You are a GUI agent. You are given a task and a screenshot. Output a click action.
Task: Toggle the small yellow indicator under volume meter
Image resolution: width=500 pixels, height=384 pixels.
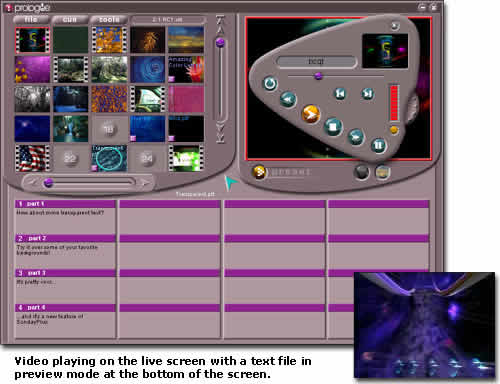[x=394, y=130]
